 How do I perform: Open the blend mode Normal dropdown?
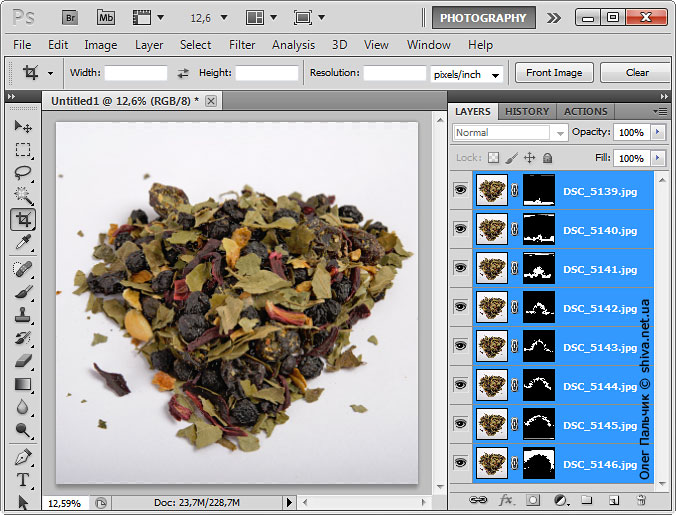tap(510, 132)
